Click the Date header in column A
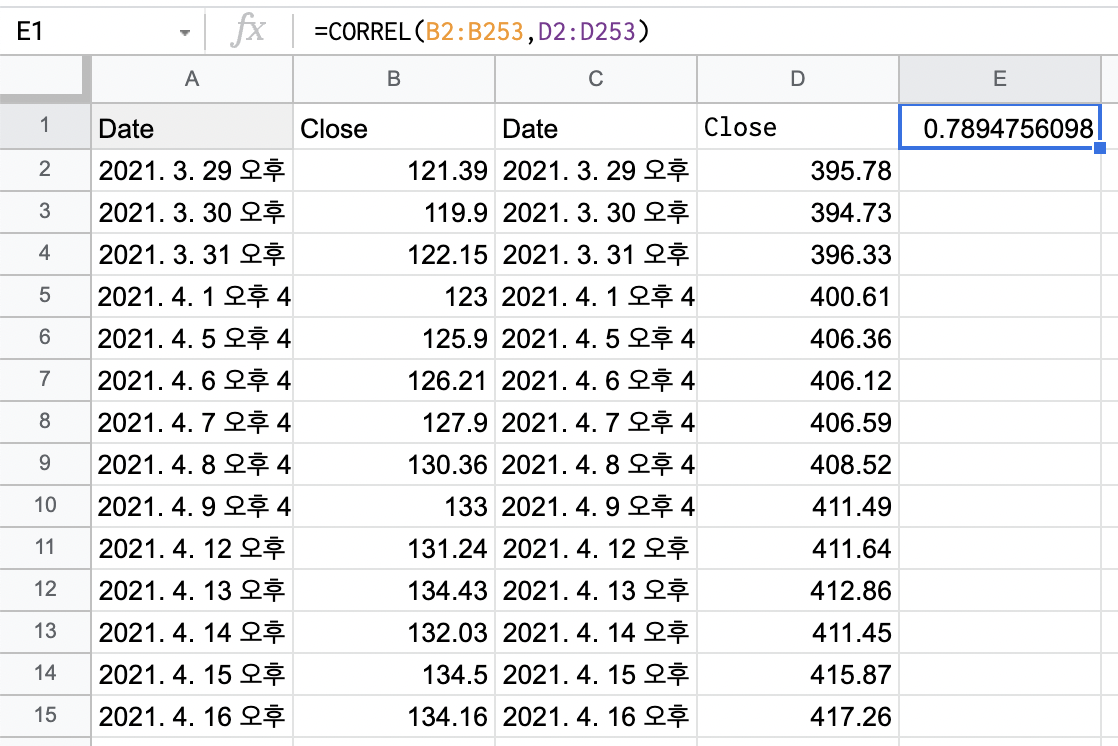Screen dimensions: 1118x746 192,127
